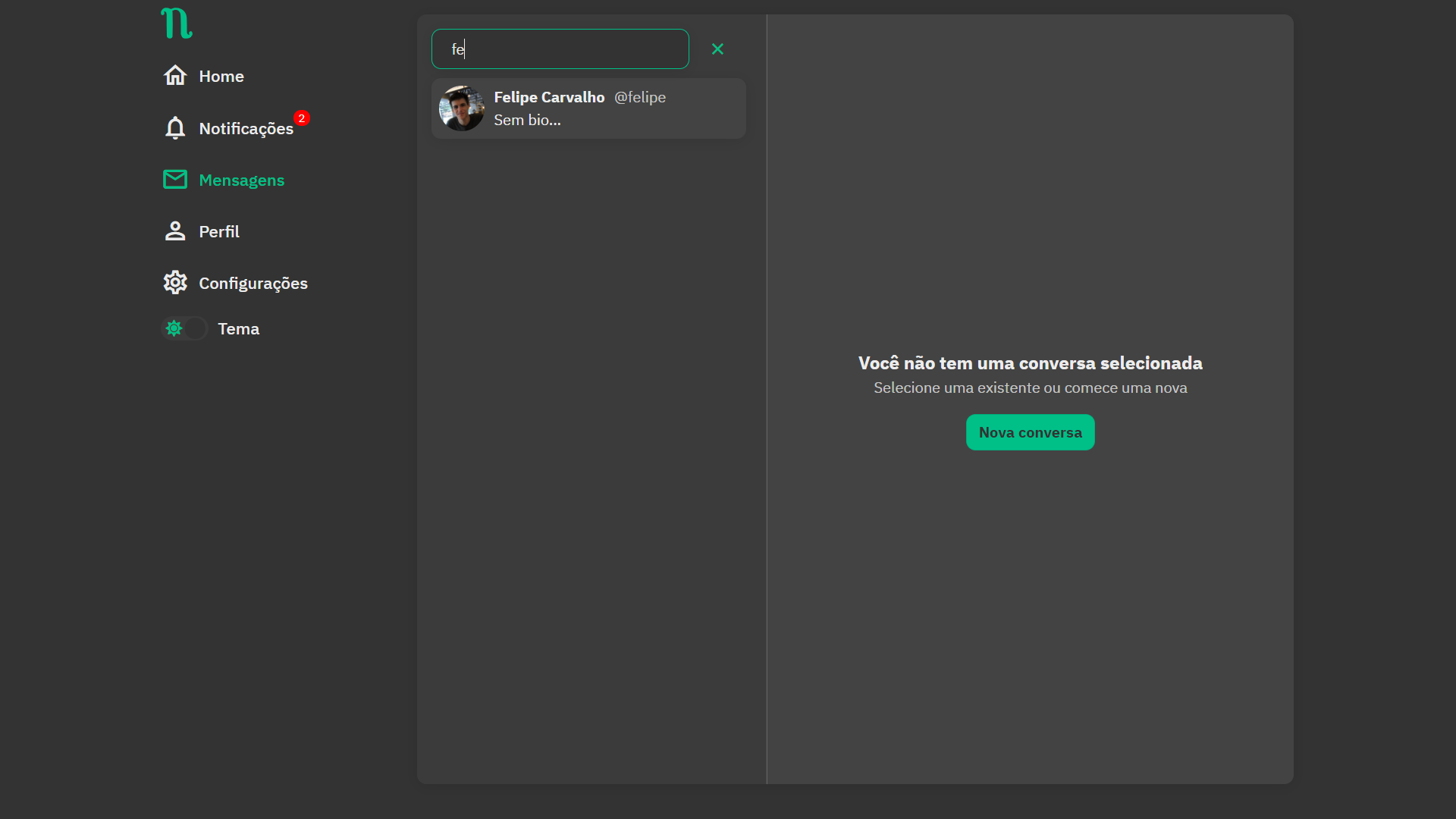Screen dimensions: 1456x819
Task: Click the Home house icon
Action: (x=175, y=76)
